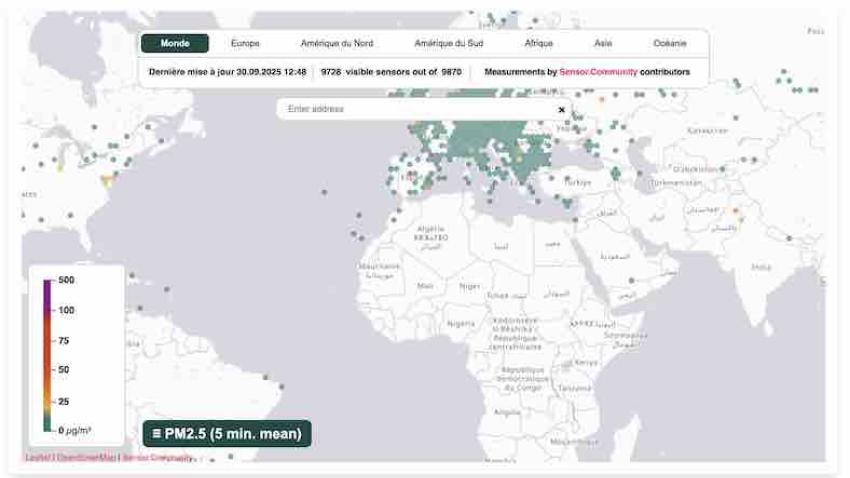Viewport: 850px width, 478px height.
Task: Select the Océanie tab
Action: tap(670, 43)
